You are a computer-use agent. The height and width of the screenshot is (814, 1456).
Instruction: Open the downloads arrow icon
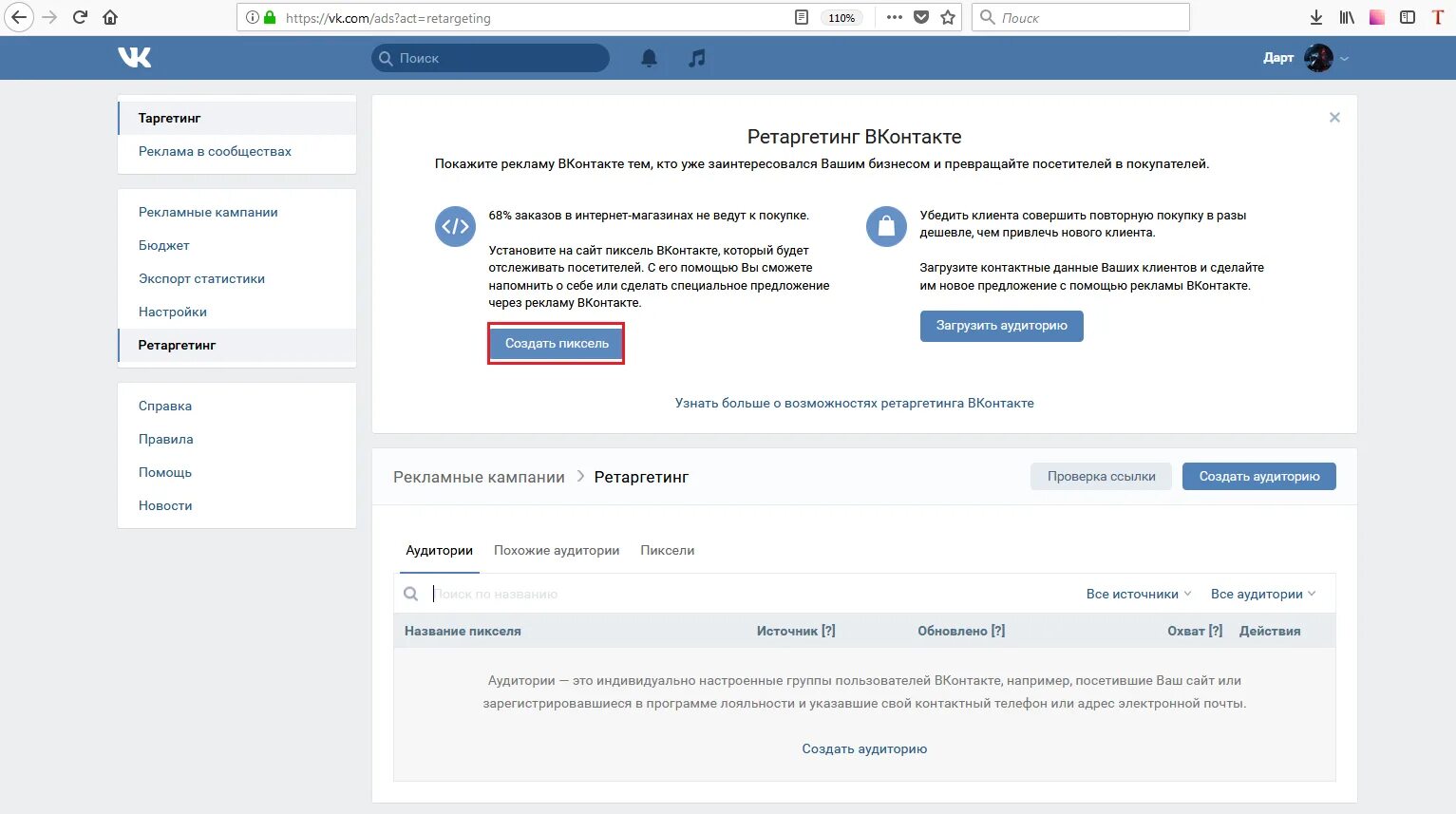tap(1315, 17)
